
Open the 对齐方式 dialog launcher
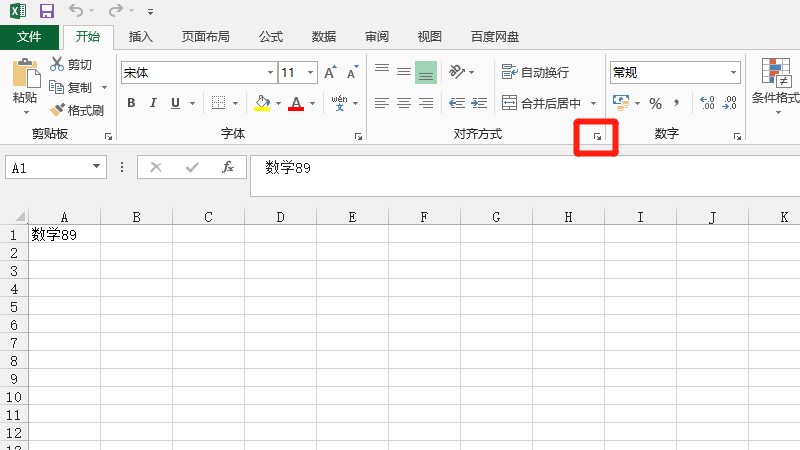597,136
